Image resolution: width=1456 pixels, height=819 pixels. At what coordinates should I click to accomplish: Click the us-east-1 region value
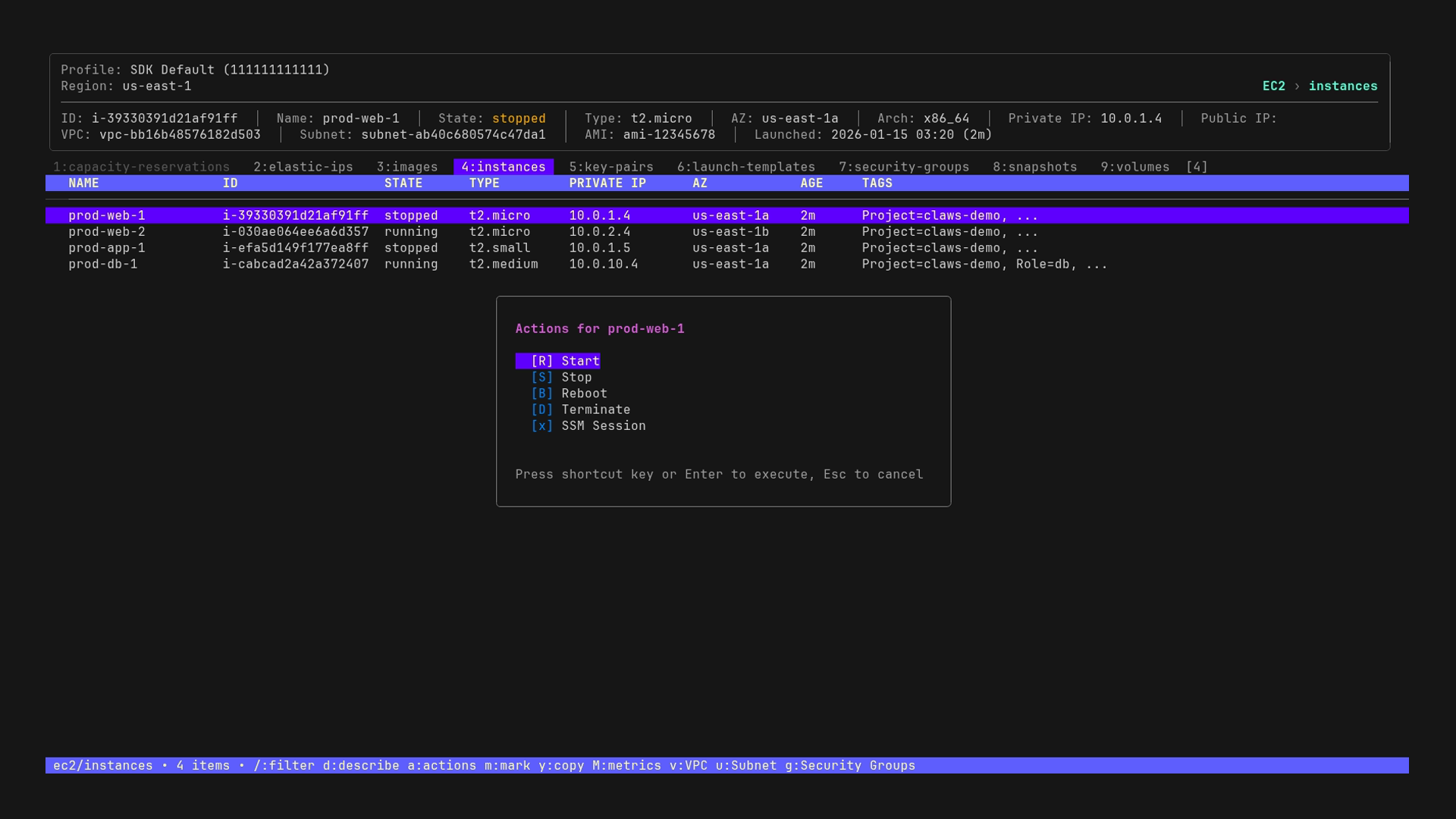[x=157, y=86]
